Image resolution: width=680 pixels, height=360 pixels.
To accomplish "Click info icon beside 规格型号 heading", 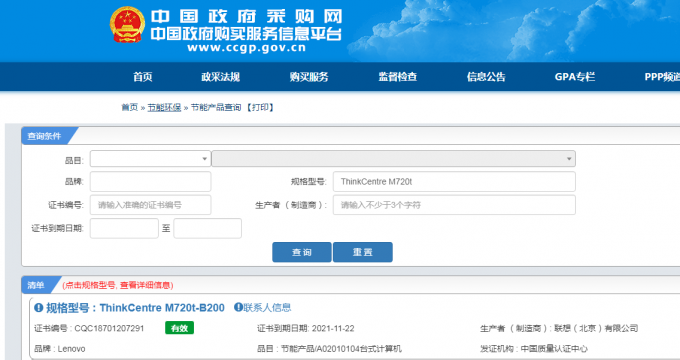I will coord(39,308).
